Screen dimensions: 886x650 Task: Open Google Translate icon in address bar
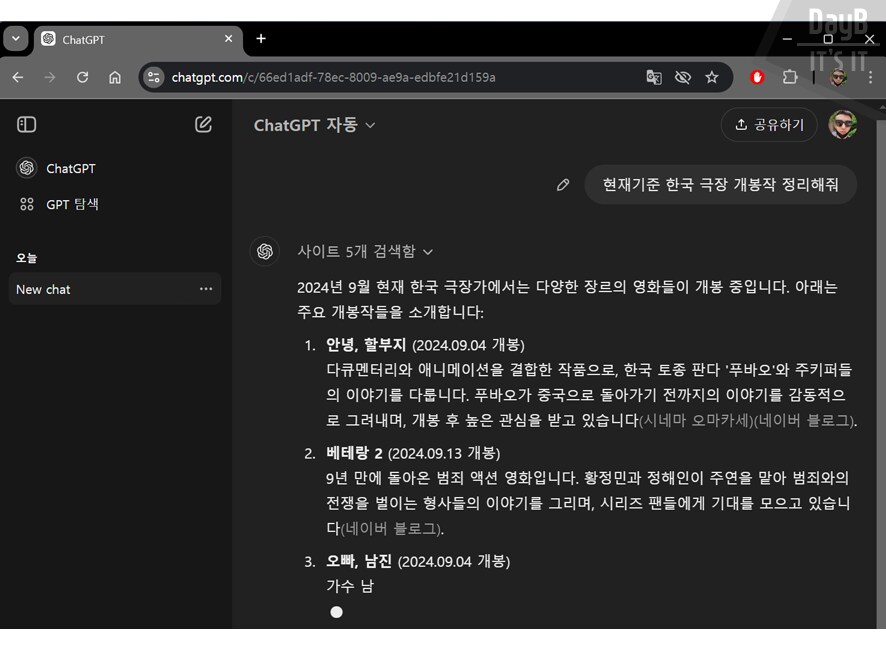coord(654,77)
